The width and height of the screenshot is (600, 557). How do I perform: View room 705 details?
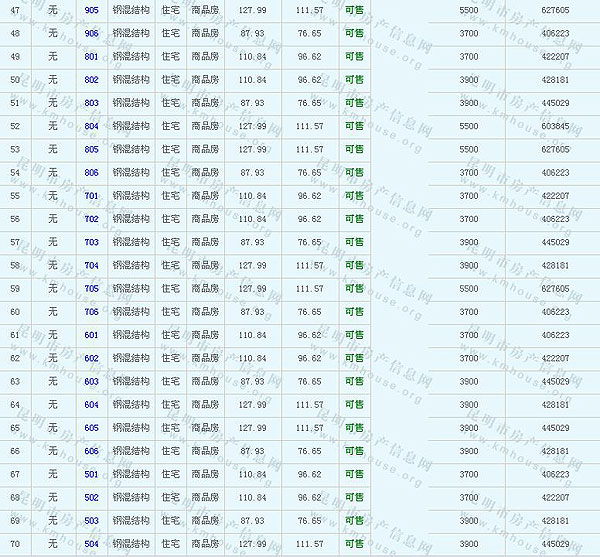92,289
